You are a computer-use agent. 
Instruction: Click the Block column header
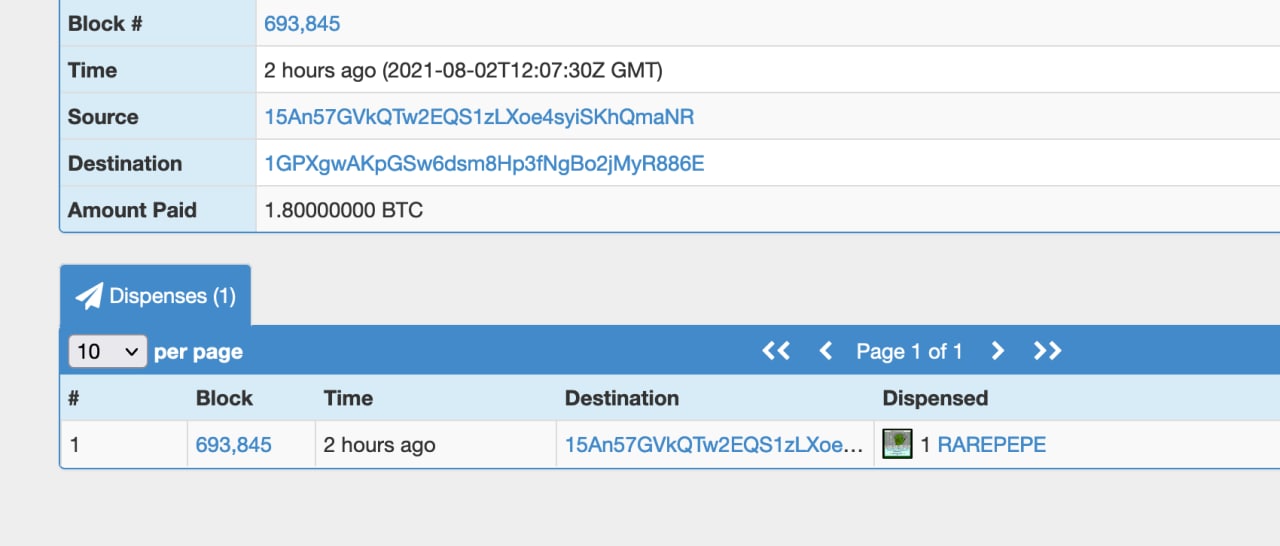coord(224,398)
